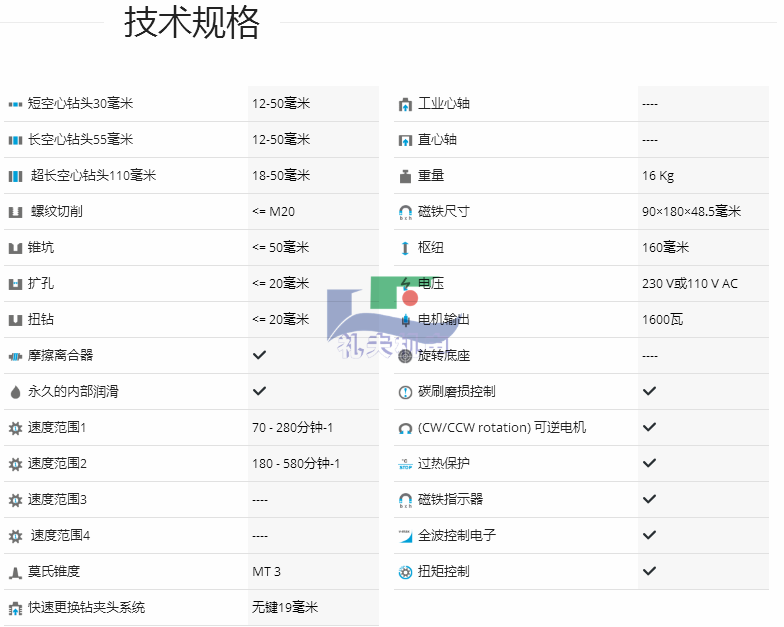Click the short core drill 30毫米 icon
This screenshot has width=784, height=627.
[x=15, y=104]
